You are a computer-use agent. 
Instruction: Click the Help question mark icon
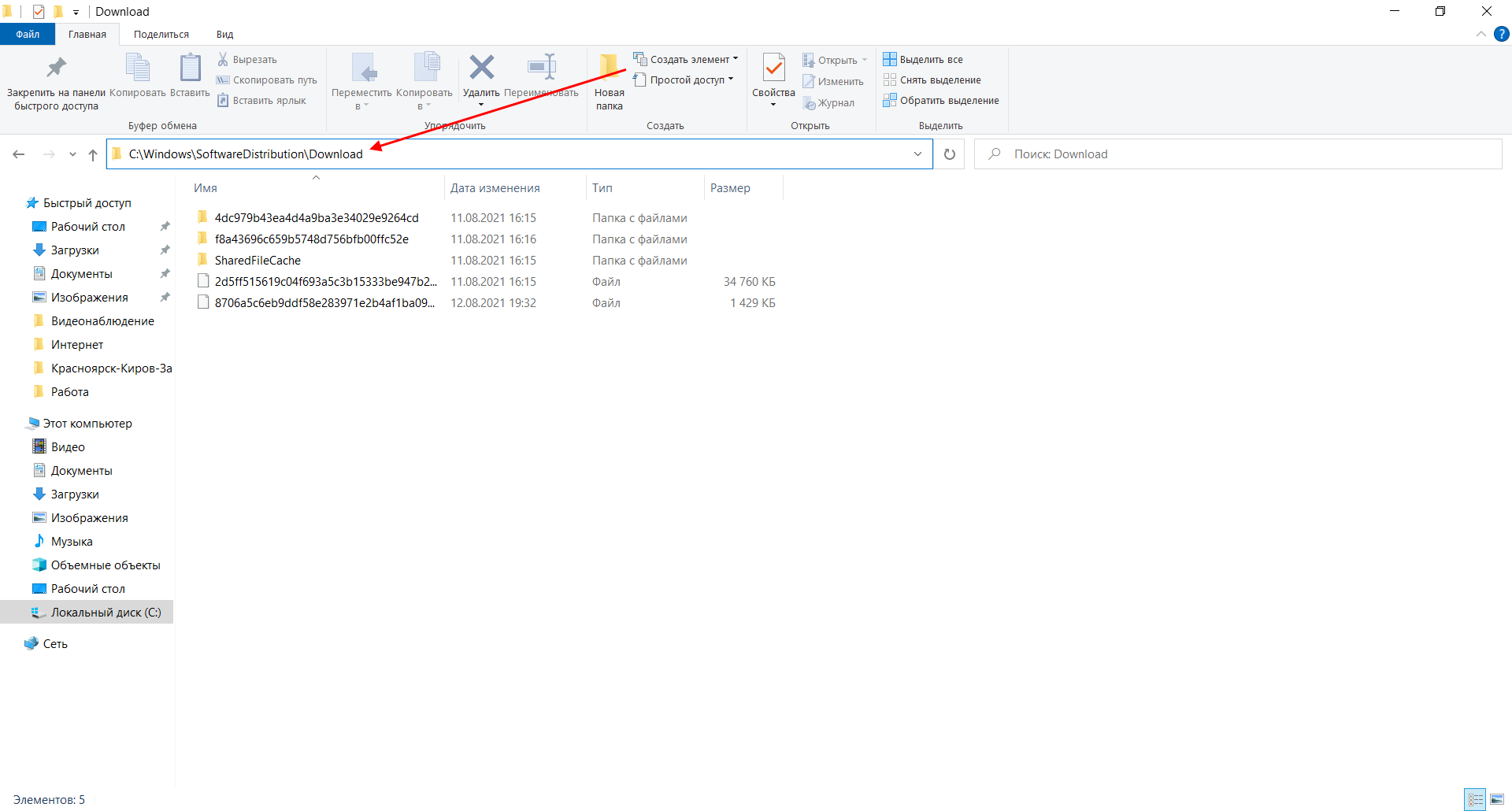1502,34
